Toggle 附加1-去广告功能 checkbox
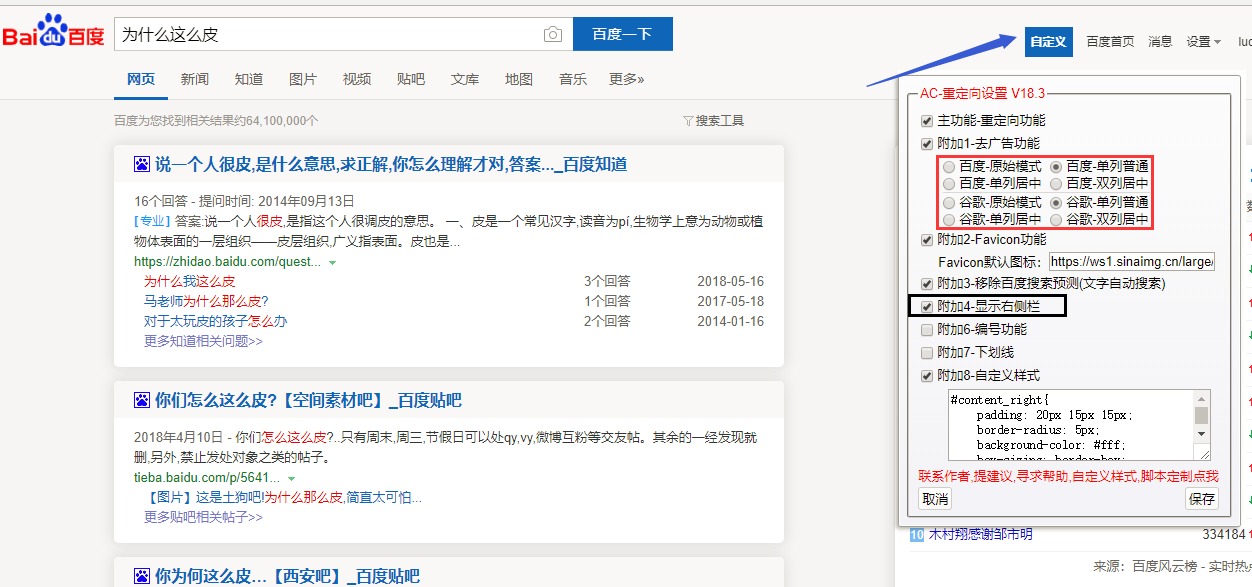 (x=927, y=143)
